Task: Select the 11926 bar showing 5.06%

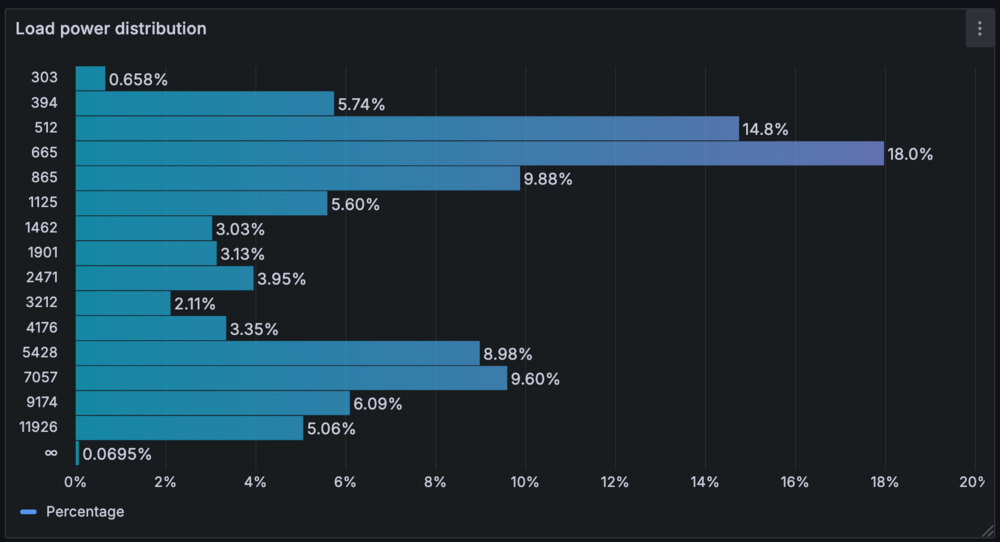Action: point(189,428)
